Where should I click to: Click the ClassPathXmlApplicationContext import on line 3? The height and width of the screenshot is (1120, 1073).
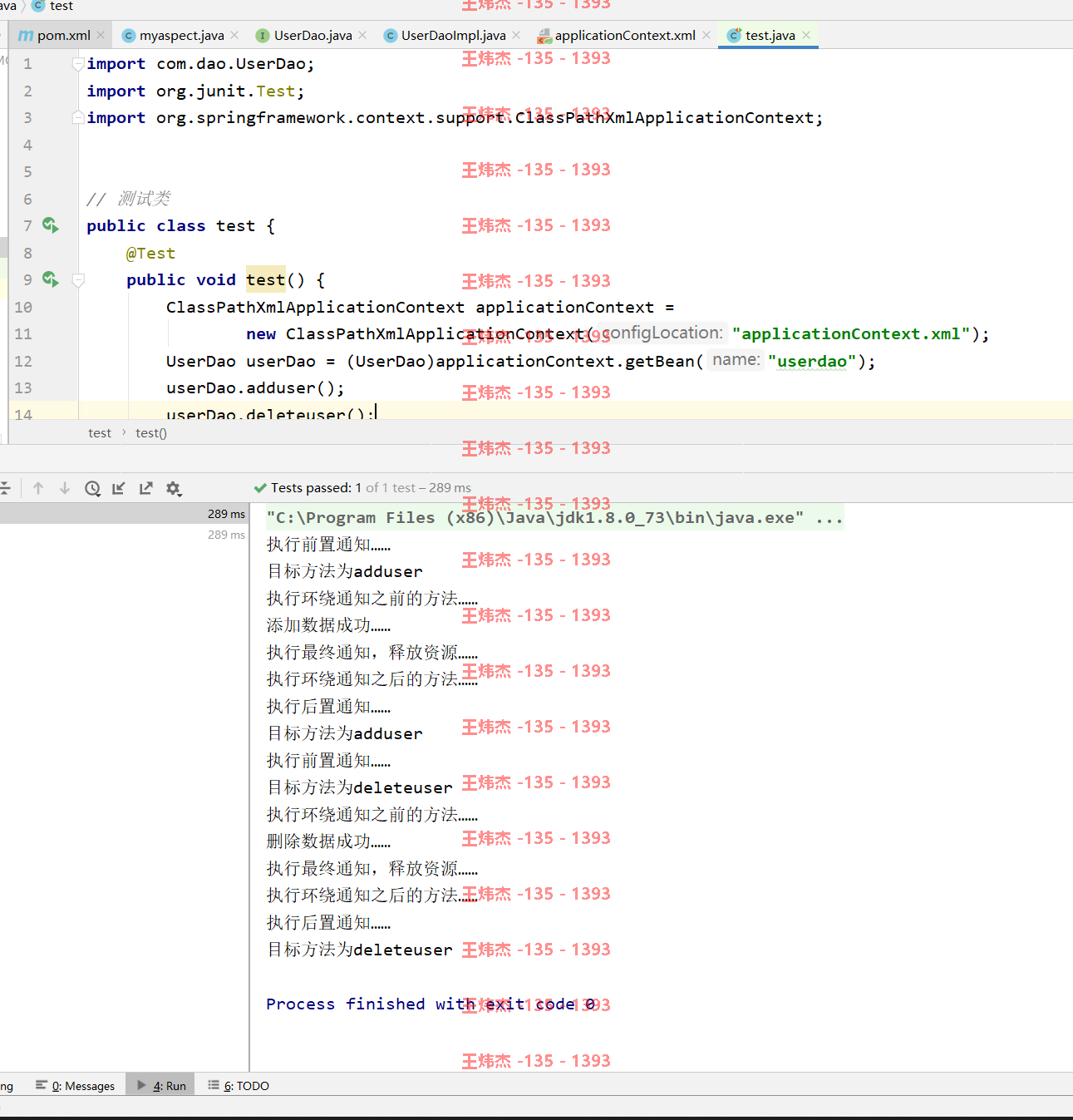(455, 118)
